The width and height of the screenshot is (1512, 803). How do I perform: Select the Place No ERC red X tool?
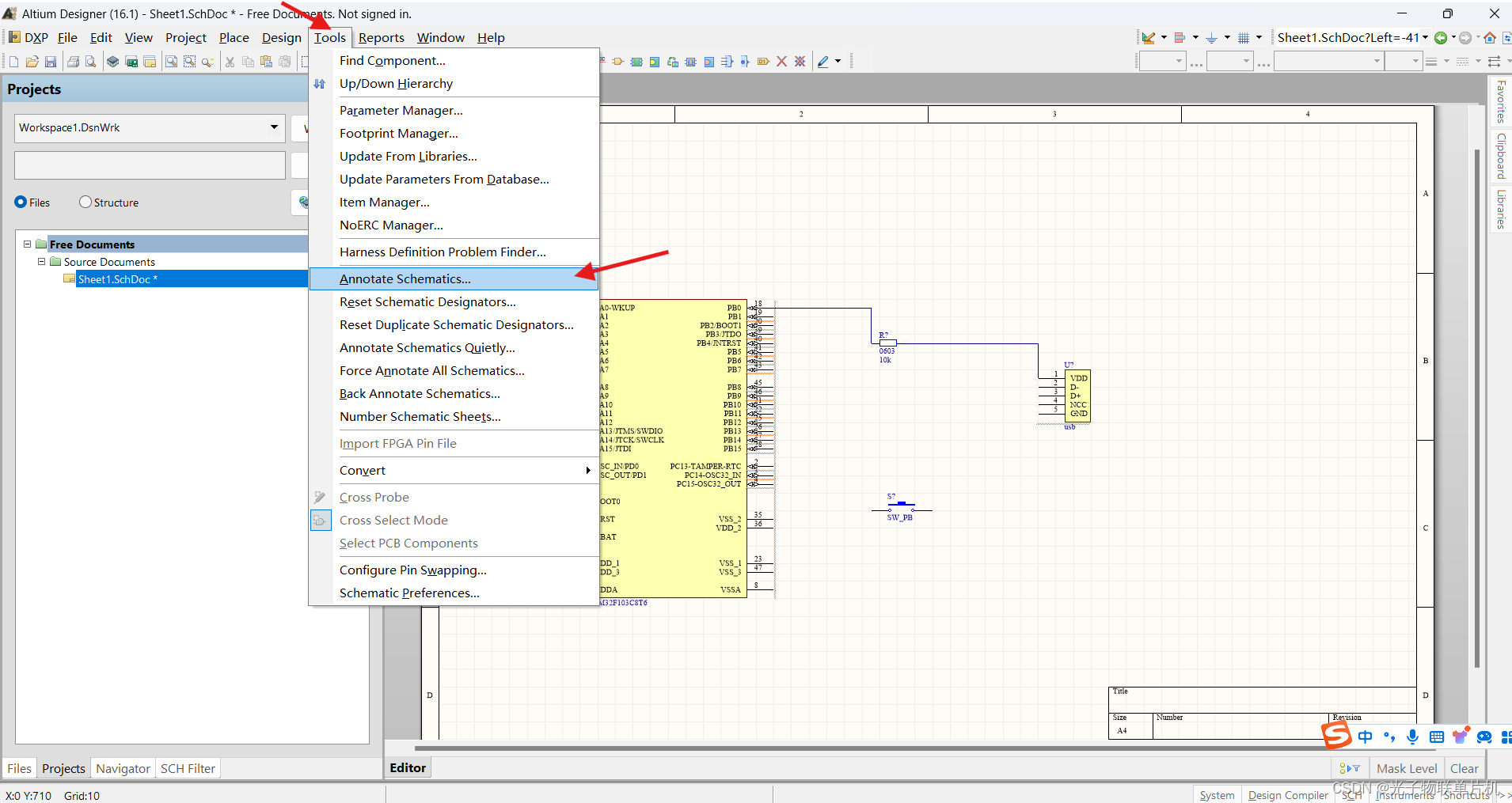click(781, 62)
